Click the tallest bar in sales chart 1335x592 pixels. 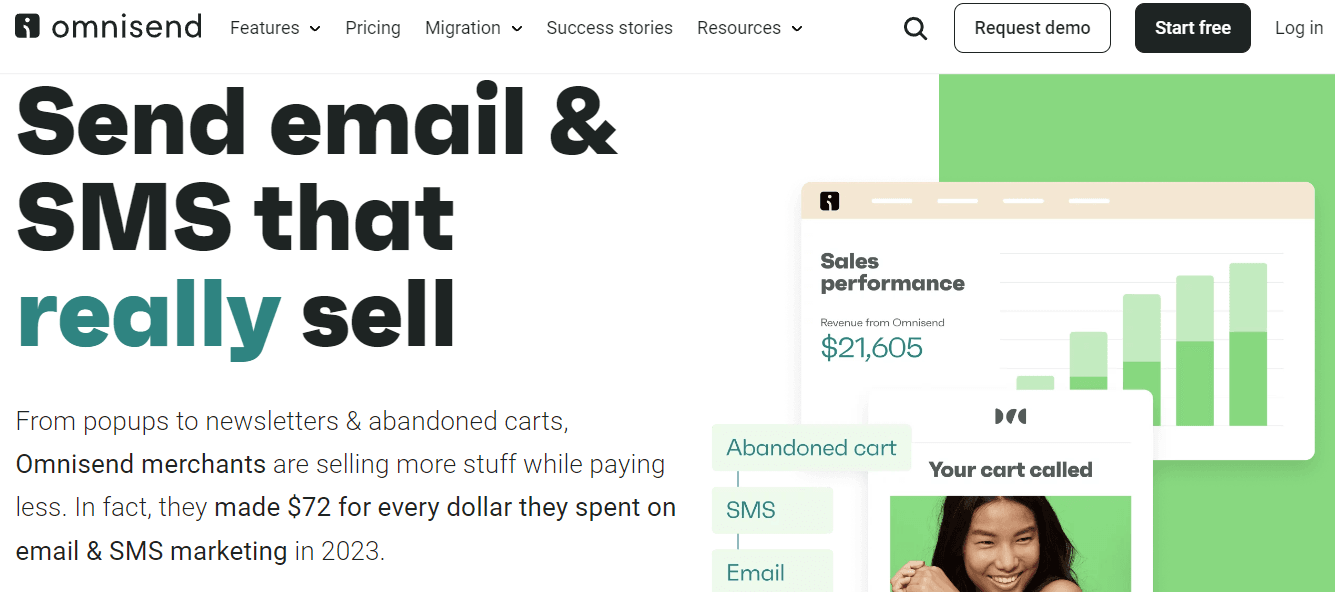(1247, 344)
